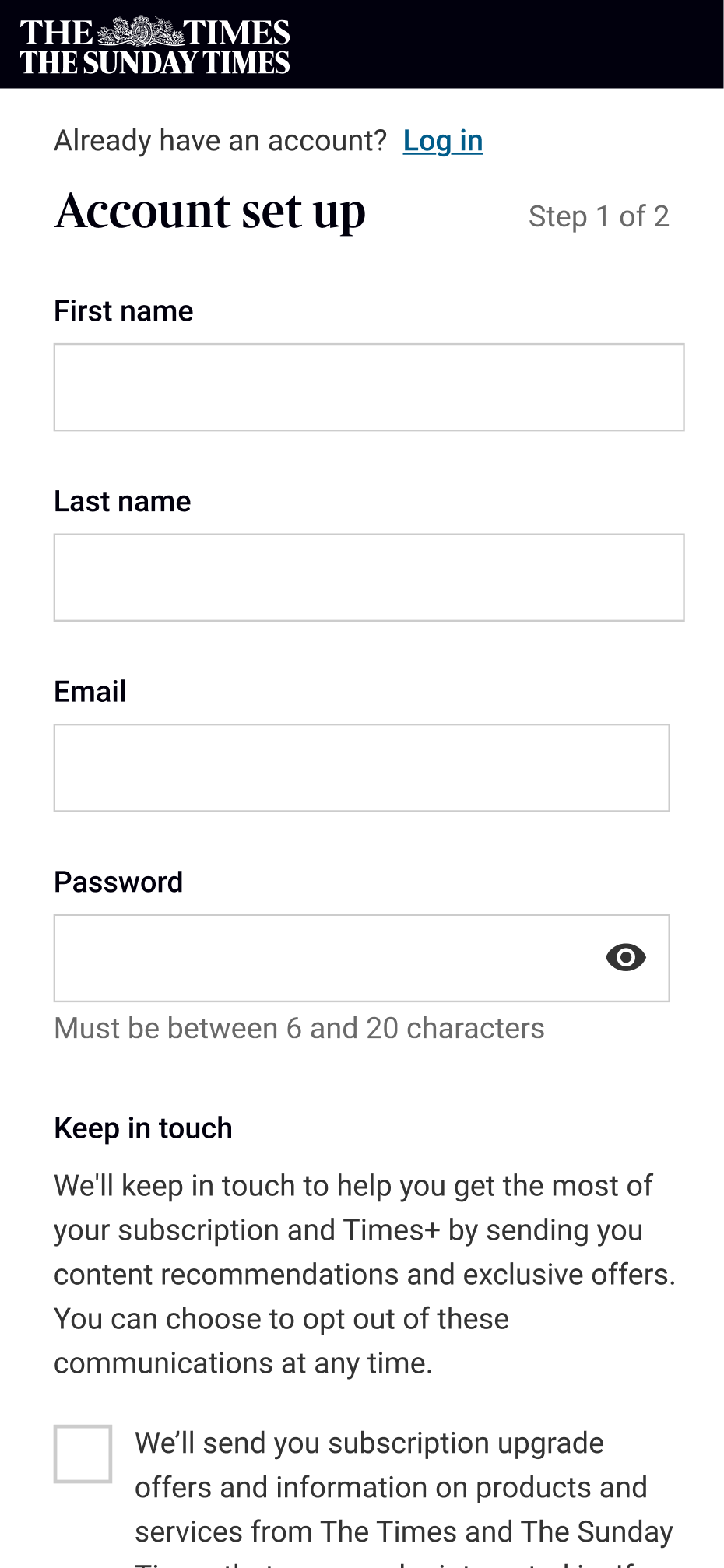The image size is (724, 1568).
Task: Click inside the Password field
Action: [x=327, y=958]
